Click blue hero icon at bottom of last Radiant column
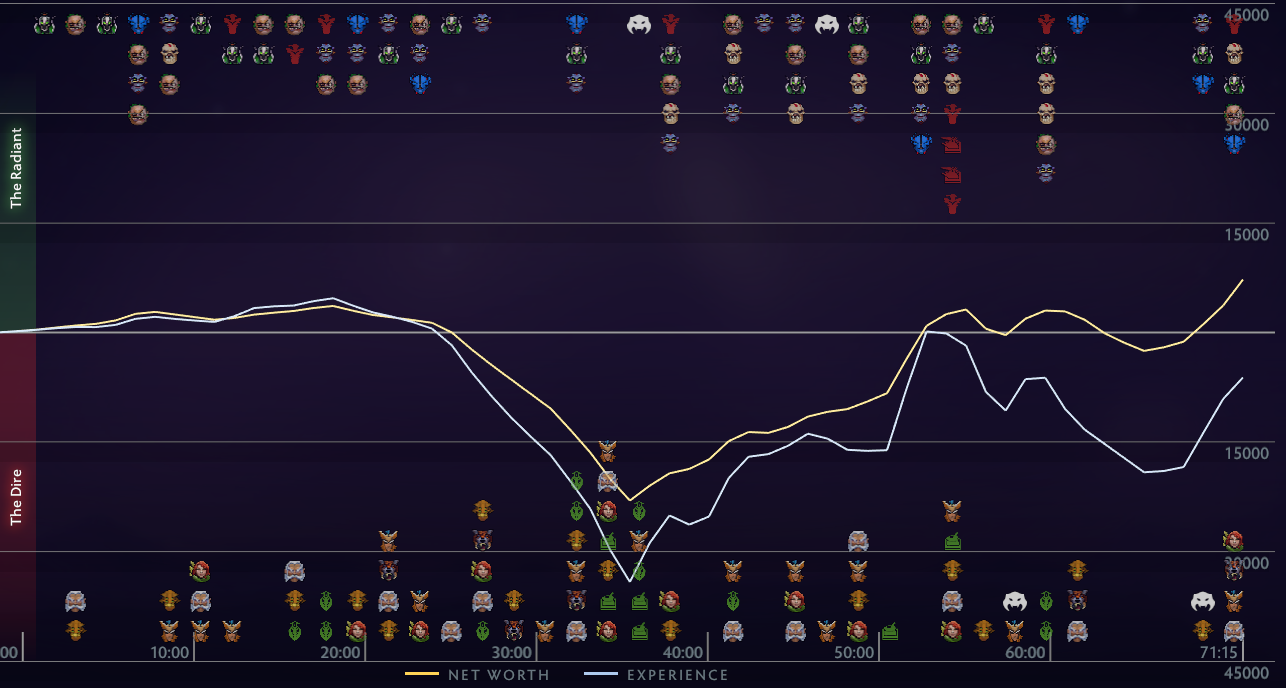This screenshot has width=1286, height=688. 1234,144
